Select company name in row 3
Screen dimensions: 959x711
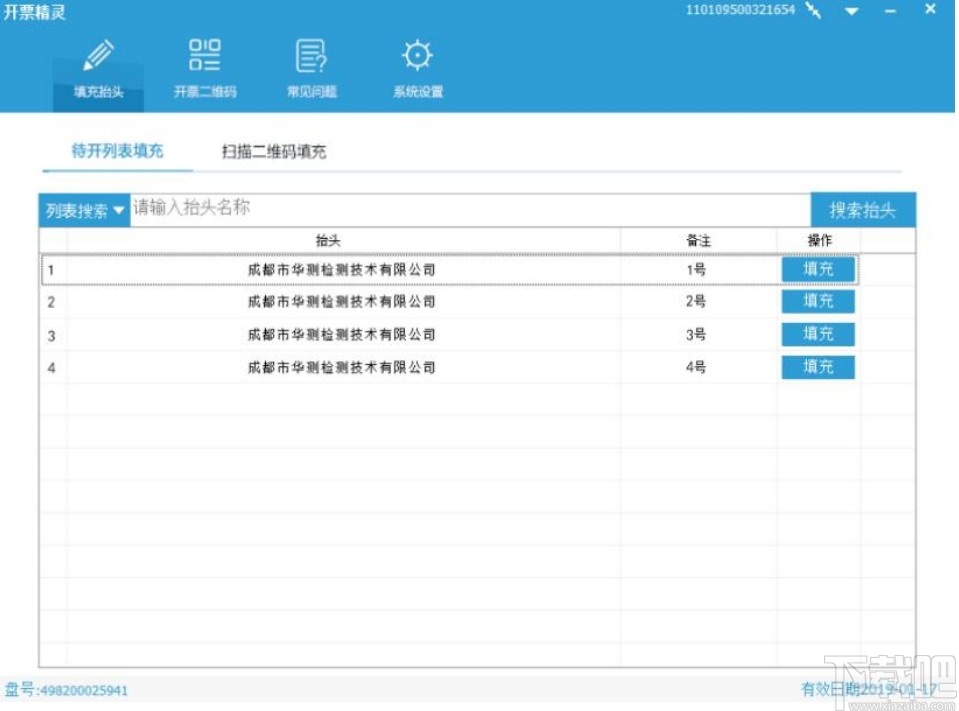pos(341,334)
